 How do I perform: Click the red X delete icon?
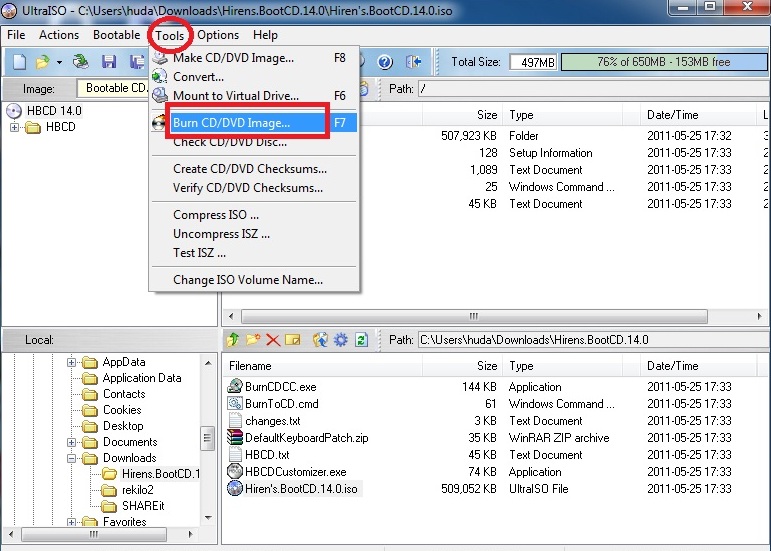pos(273,340)
